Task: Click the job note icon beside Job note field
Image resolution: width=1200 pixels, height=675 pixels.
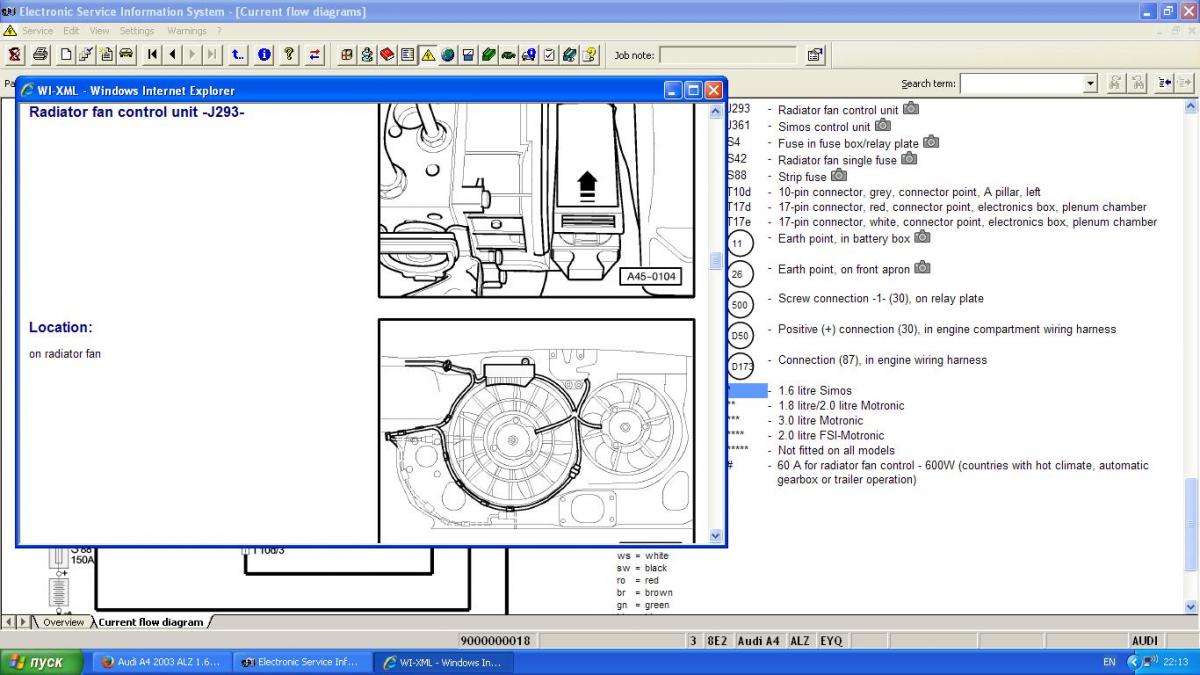Action: coord(815,55)
